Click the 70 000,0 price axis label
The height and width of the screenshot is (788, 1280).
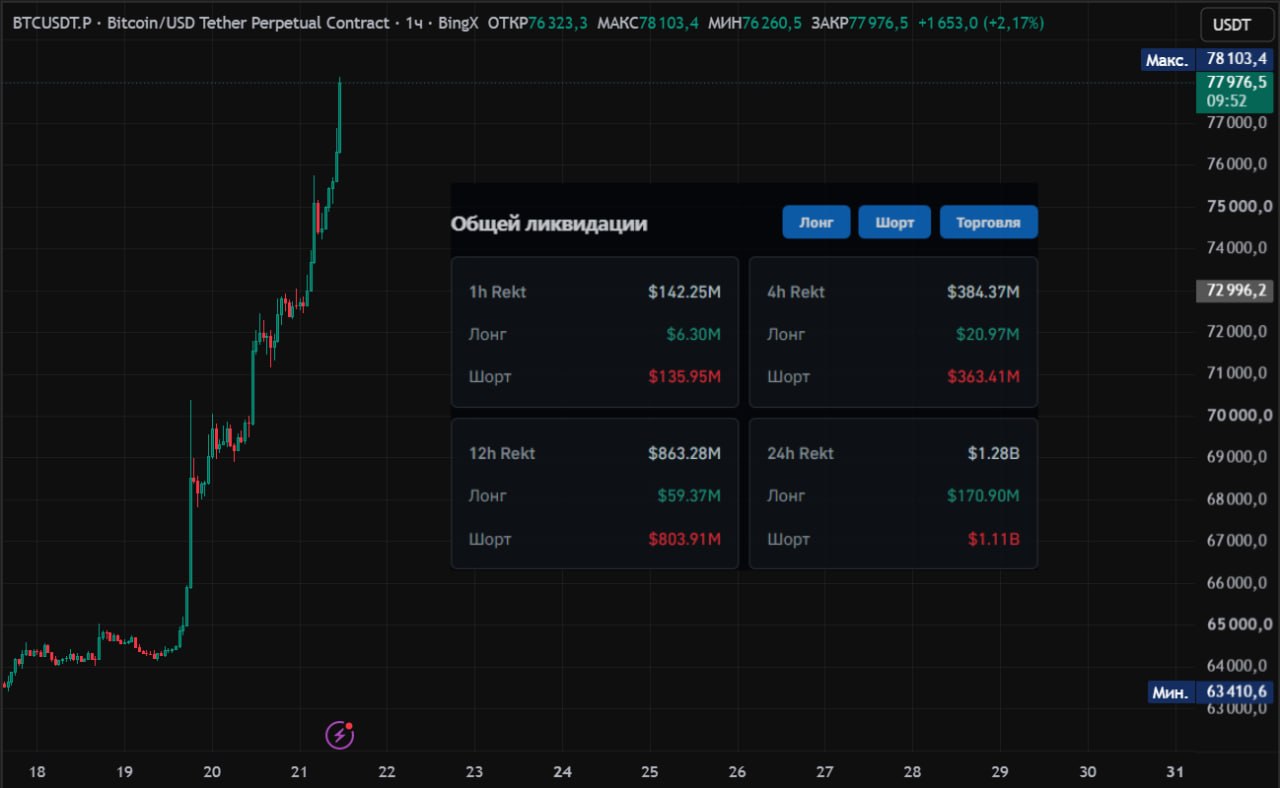pos(1240,415)
